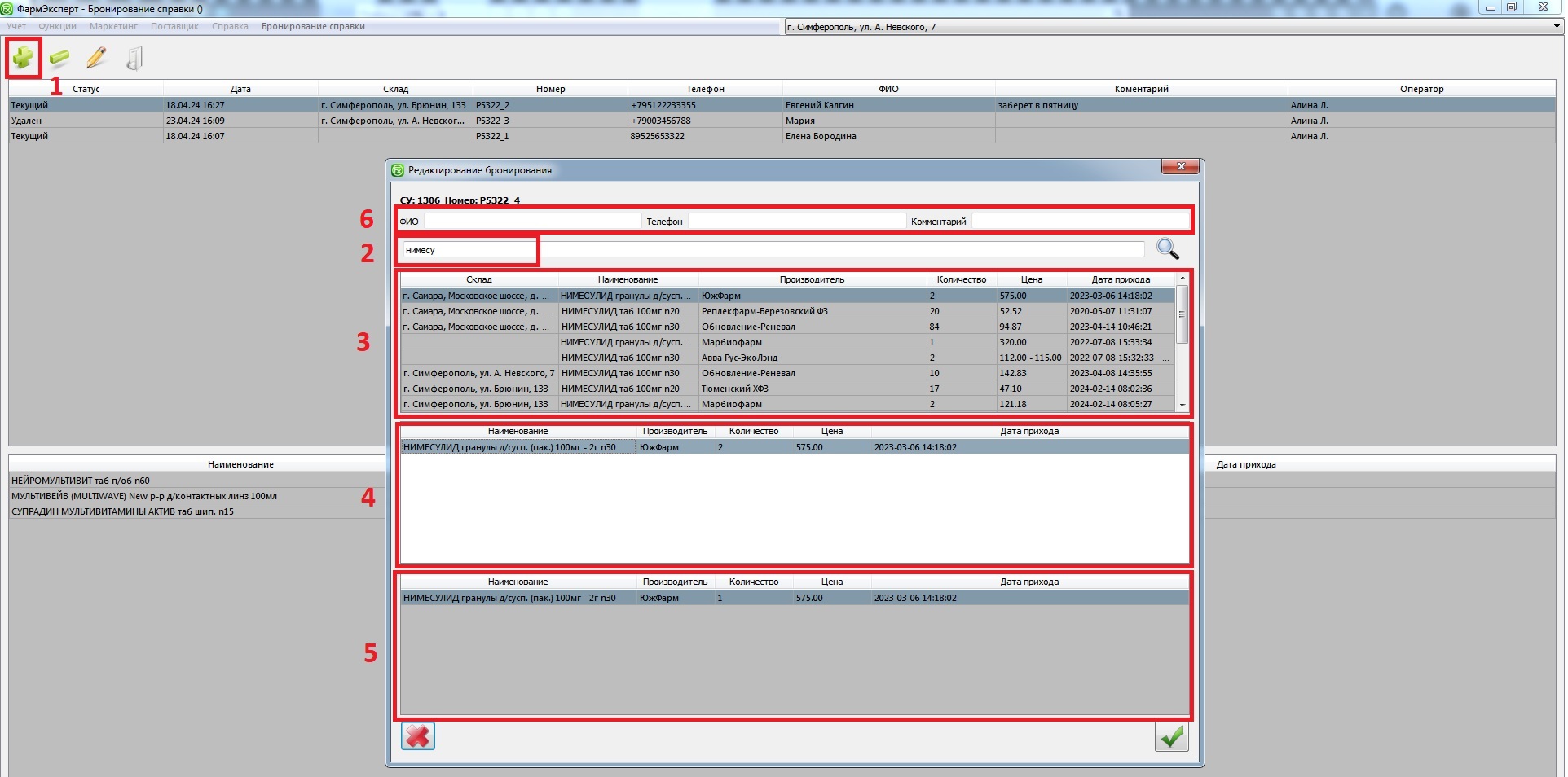Click the green plus add booking icon

pyautogui.click(x=23, y=58)
